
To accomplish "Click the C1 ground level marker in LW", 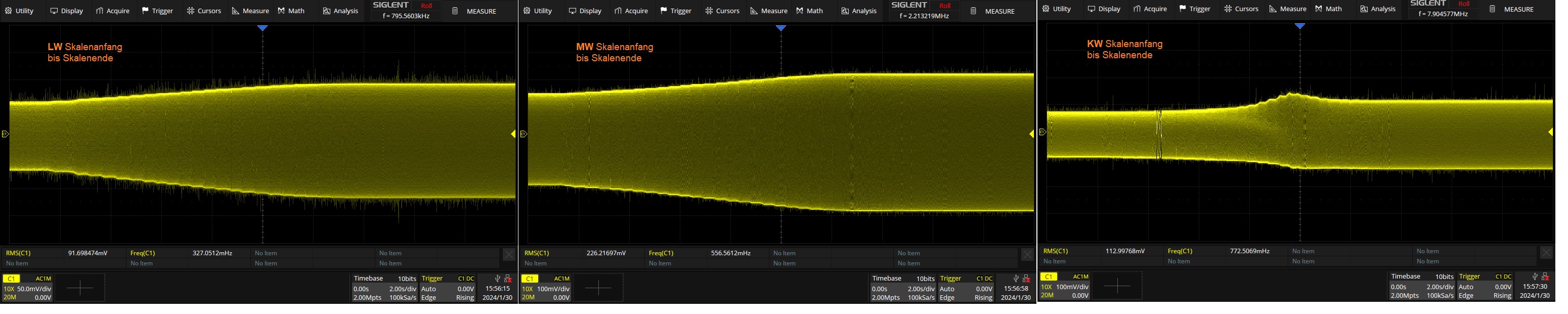I will point(6,134).
